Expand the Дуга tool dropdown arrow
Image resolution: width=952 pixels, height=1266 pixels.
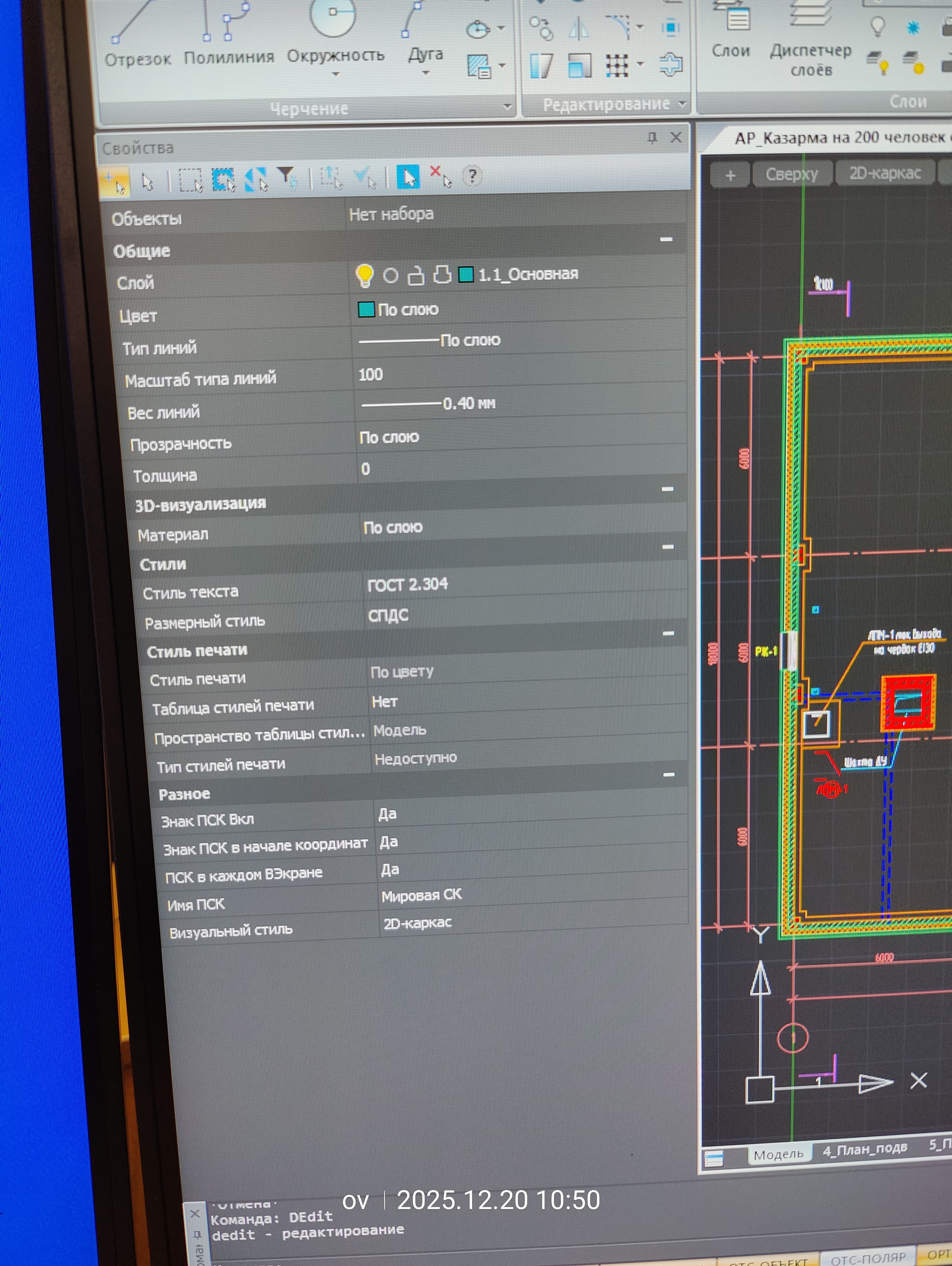click(425, 73)
